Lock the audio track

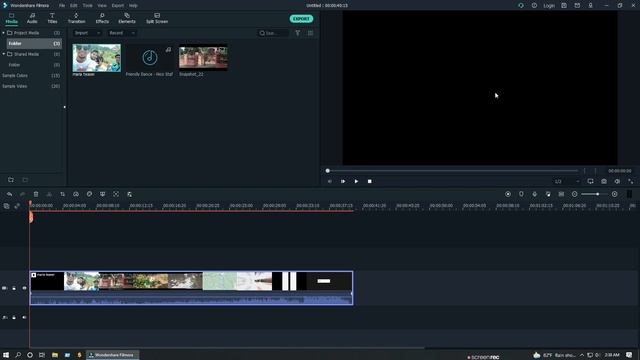point(14,317)
